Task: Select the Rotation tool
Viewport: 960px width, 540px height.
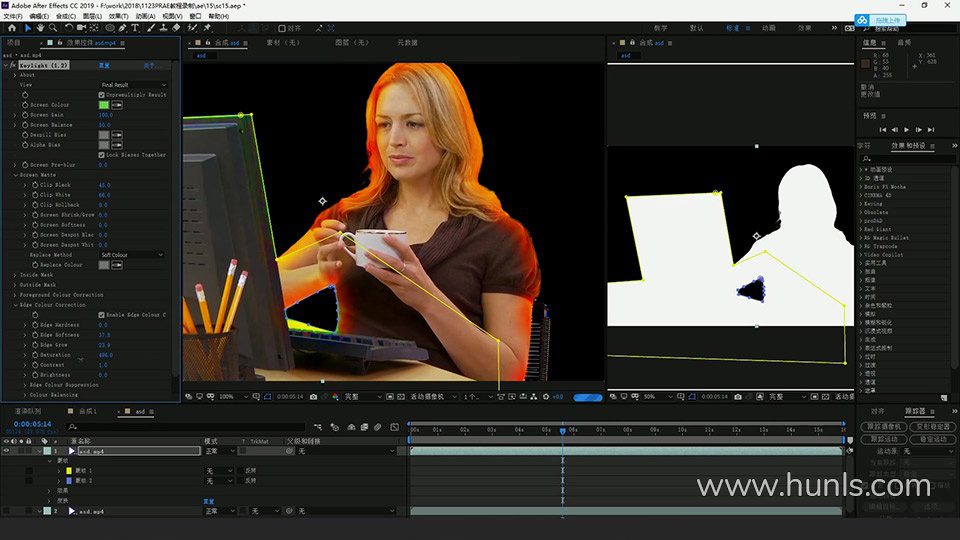Action: [68, 28]
